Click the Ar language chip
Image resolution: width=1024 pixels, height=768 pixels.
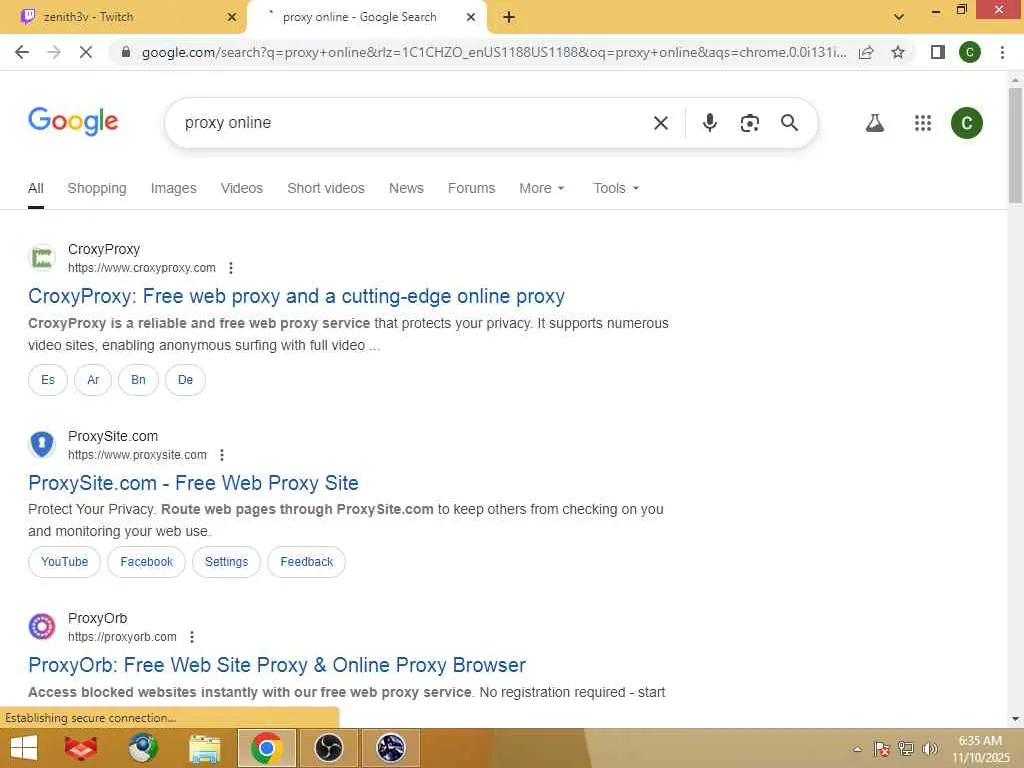93,380
